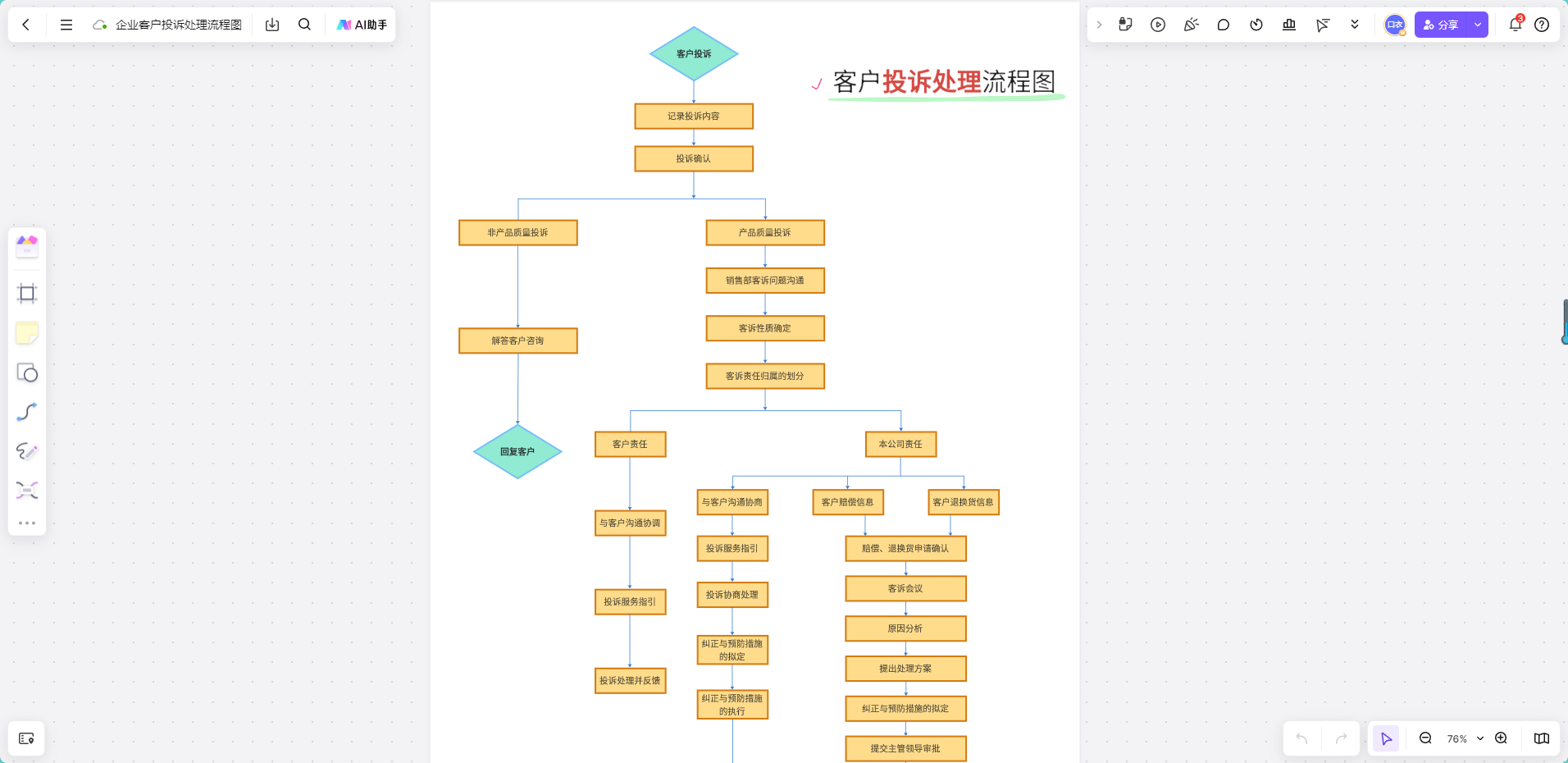
Task: Open the bottom-left layers panel icon
Action: pyautogui.click(x=26, y=738)
